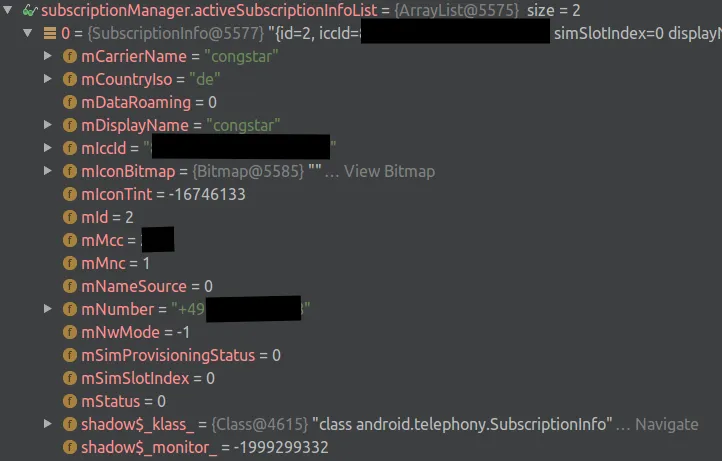Open the View Bitmap link
Image resolution: width=722 pixels, height=461 pixels.
click(x=389, y=171)
